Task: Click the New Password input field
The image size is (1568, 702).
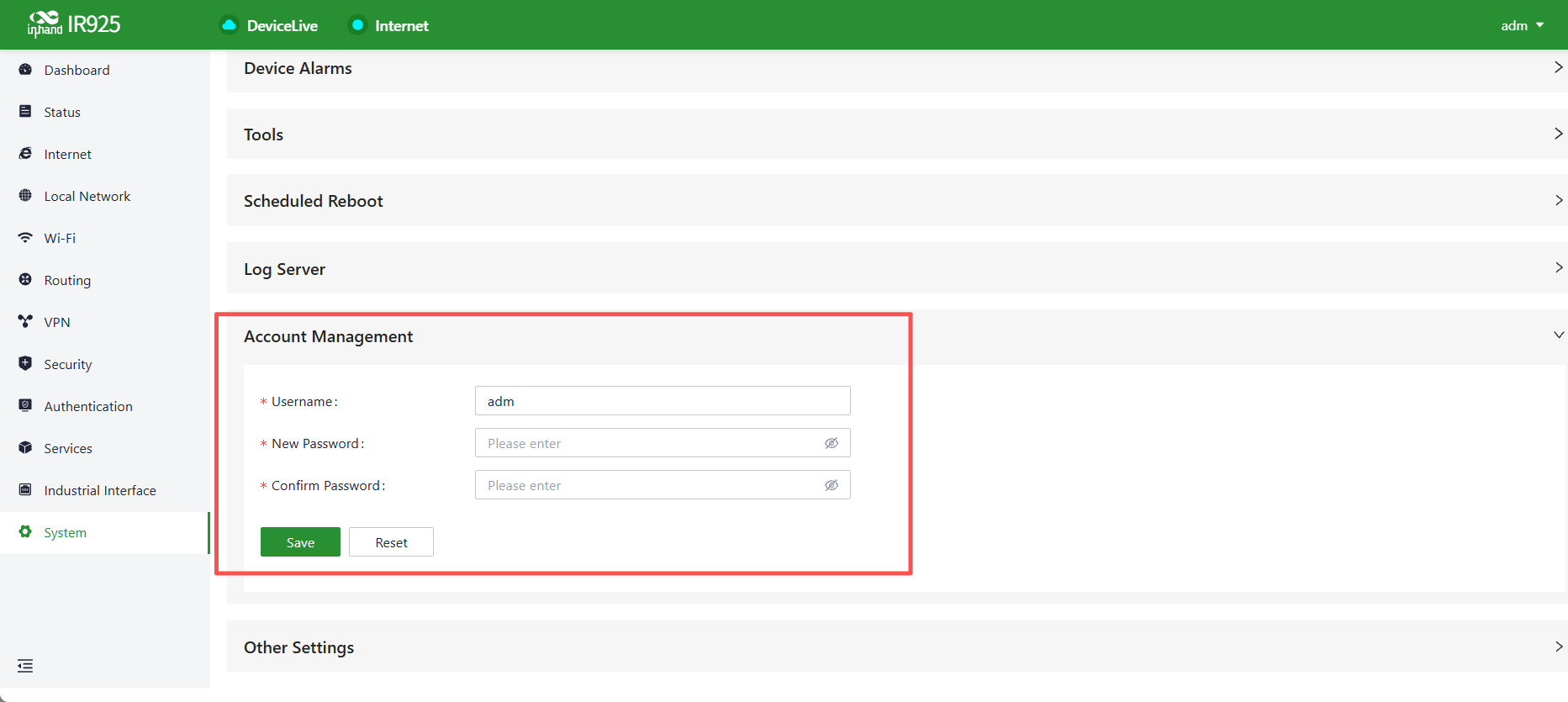Action: click(663, 443)
